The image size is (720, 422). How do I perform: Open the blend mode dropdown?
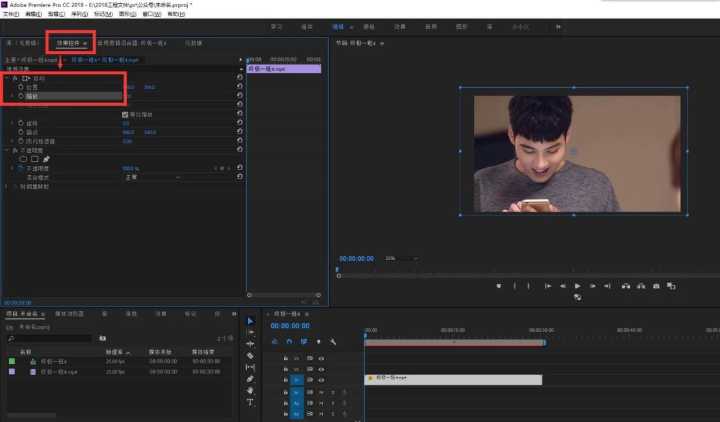pyautogui.click(x=150, y=177)
